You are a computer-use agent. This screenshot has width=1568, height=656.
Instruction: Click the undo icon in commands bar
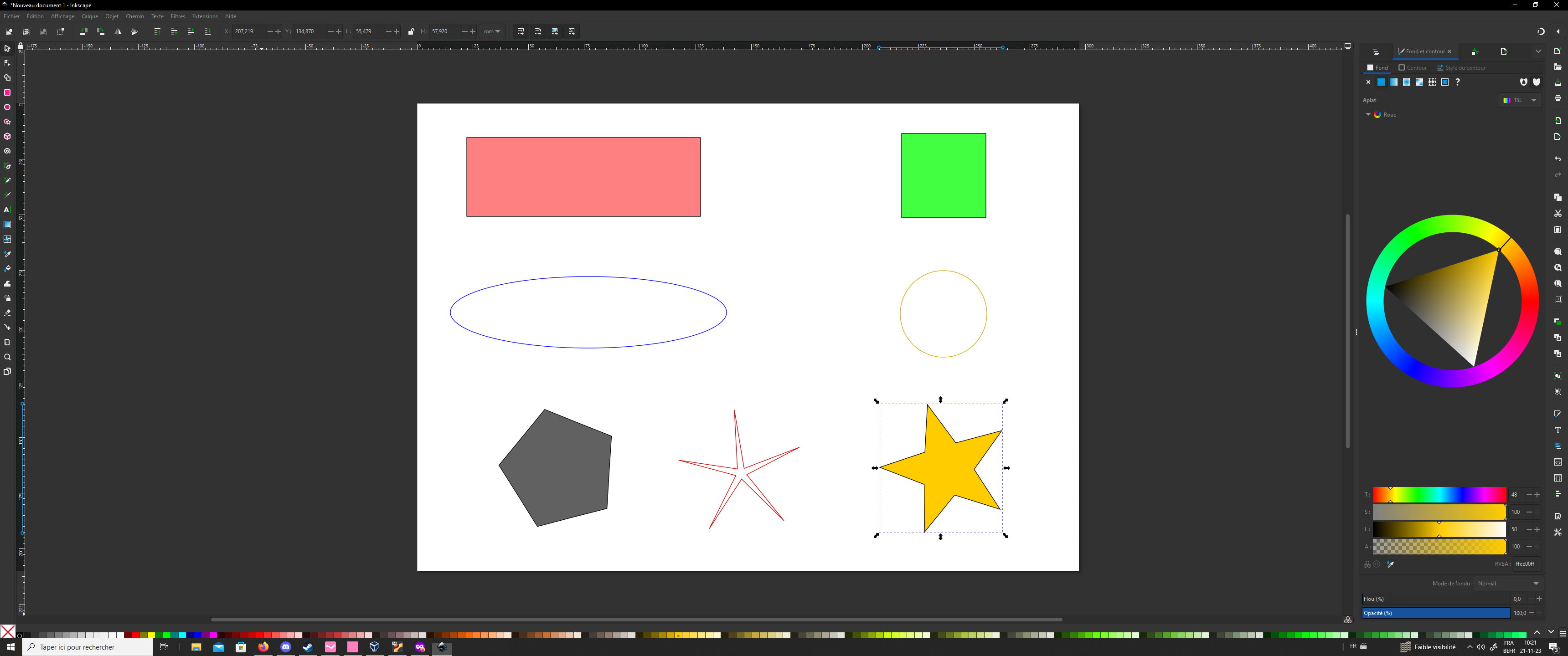coord(1558,159)
